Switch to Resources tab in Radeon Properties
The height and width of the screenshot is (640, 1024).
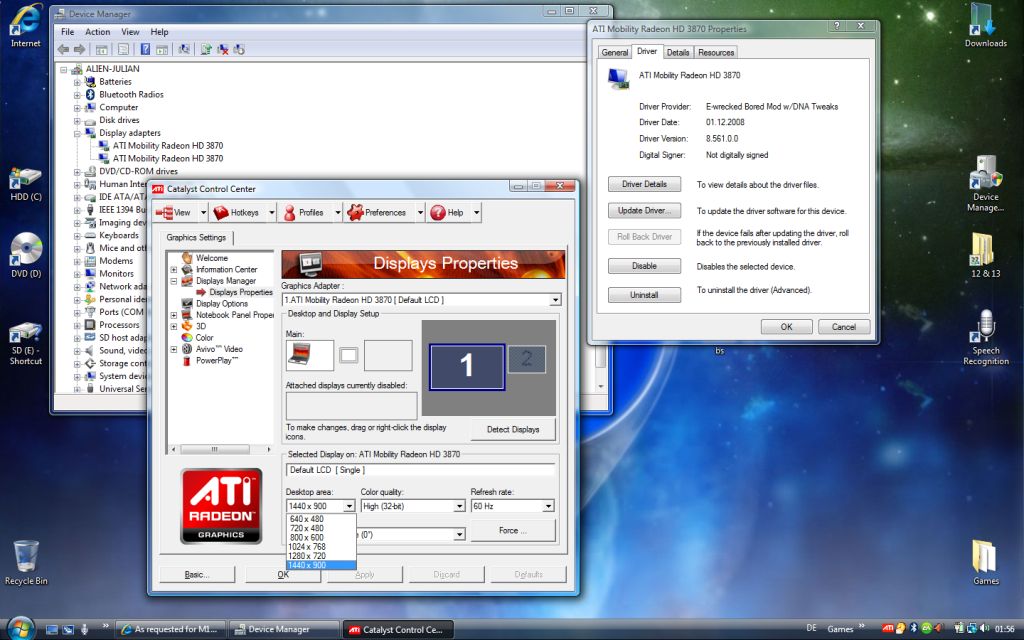pyautogui.click(x=716, y=52)
